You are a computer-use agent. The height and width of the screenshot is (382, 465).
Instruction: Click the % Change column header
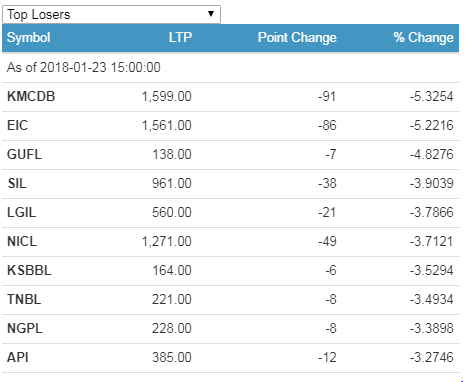[423, 37]
